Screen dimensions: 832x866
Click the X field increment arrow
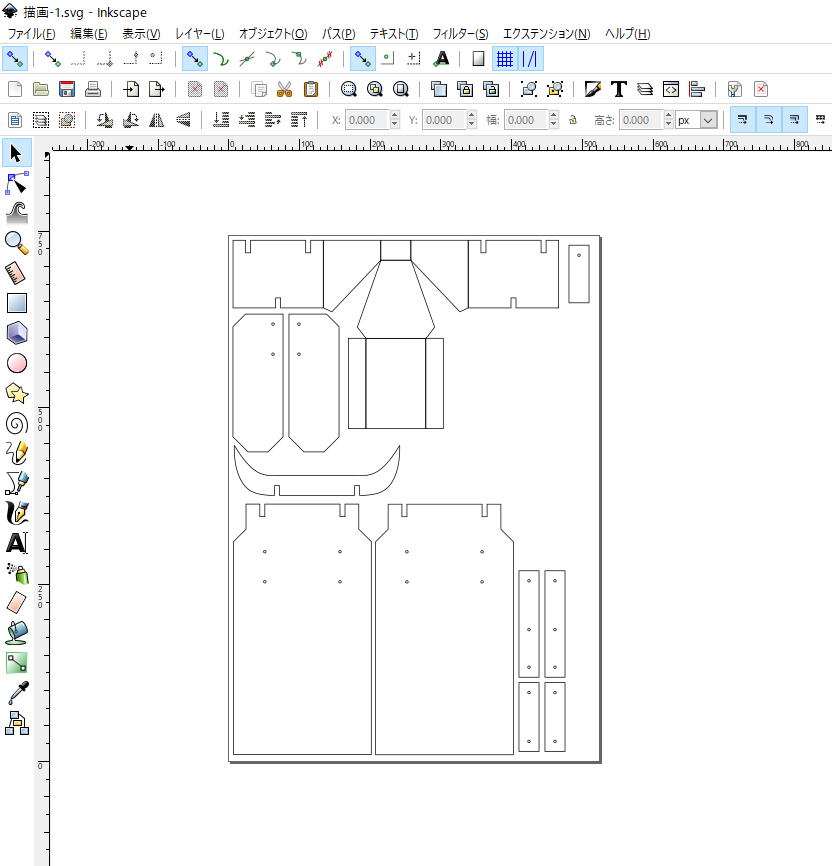395,116
